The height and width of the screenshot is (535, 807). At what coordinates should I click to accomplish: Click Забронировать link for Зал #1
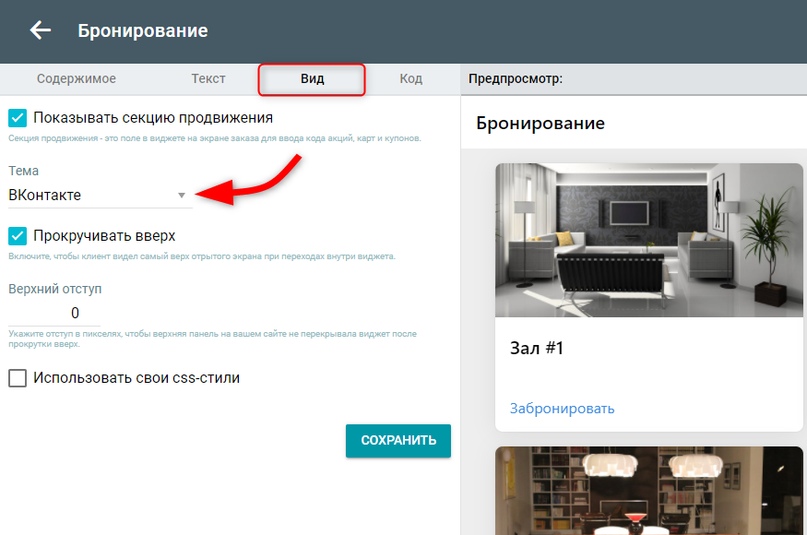pyautogui.click(x=562, y=408)
